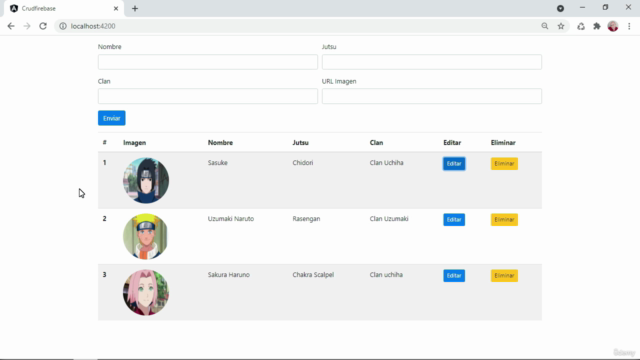Close the Crudfirebase tab

(x=116, y=8)
